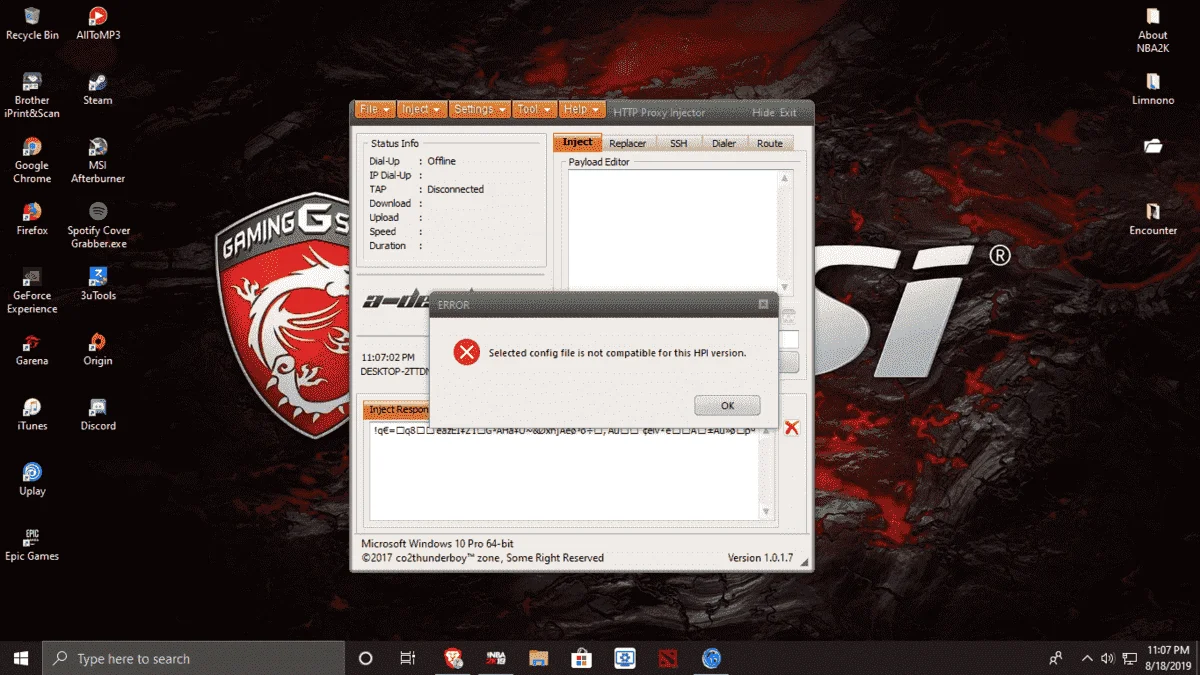The height and width of the screenshot is (675, 1200).
Task: Expand the Inject dropdown menu
Action: 421,109
